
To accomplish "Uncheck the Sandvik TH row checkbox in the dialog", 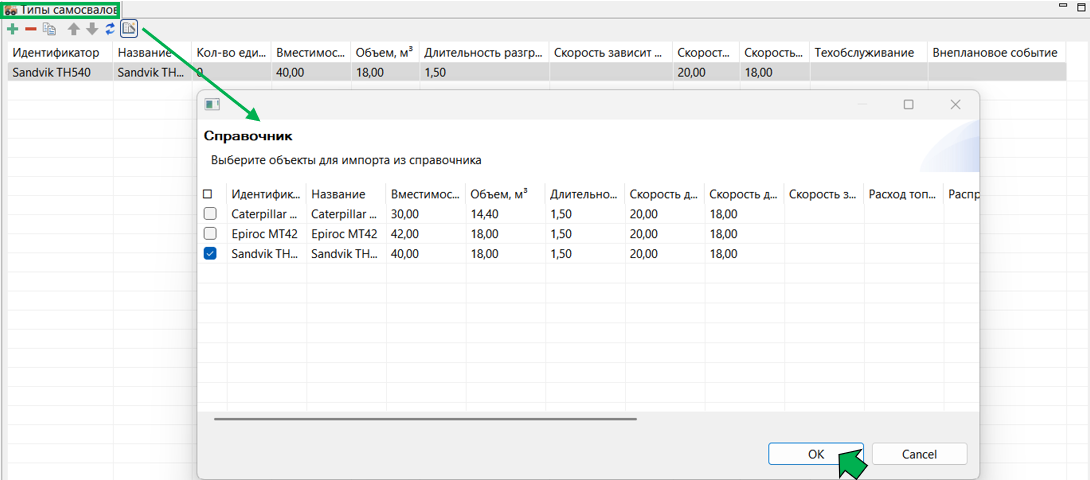I will [x=210, y=254].
